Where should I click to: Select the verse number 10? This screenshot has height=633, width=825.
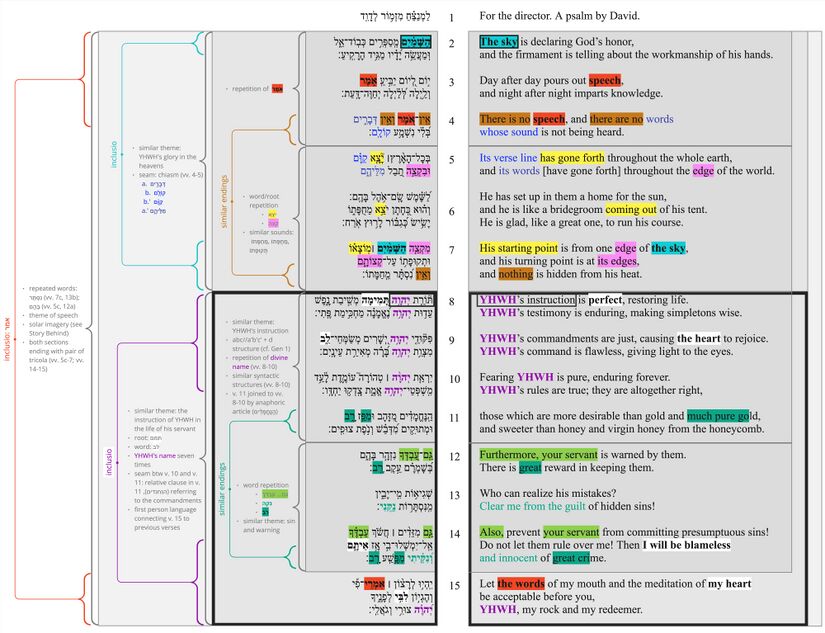pos(451,379)
